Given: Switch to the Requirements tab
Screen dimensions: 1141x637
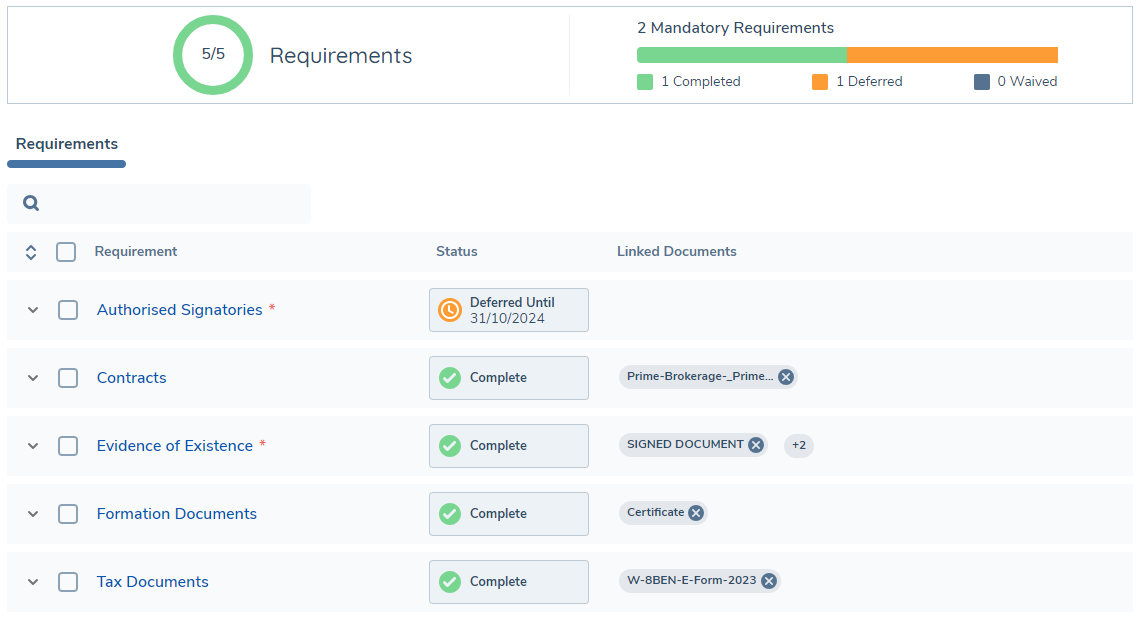Looking at the screenshot, I should pyautogui.click(x=67, y=144).
